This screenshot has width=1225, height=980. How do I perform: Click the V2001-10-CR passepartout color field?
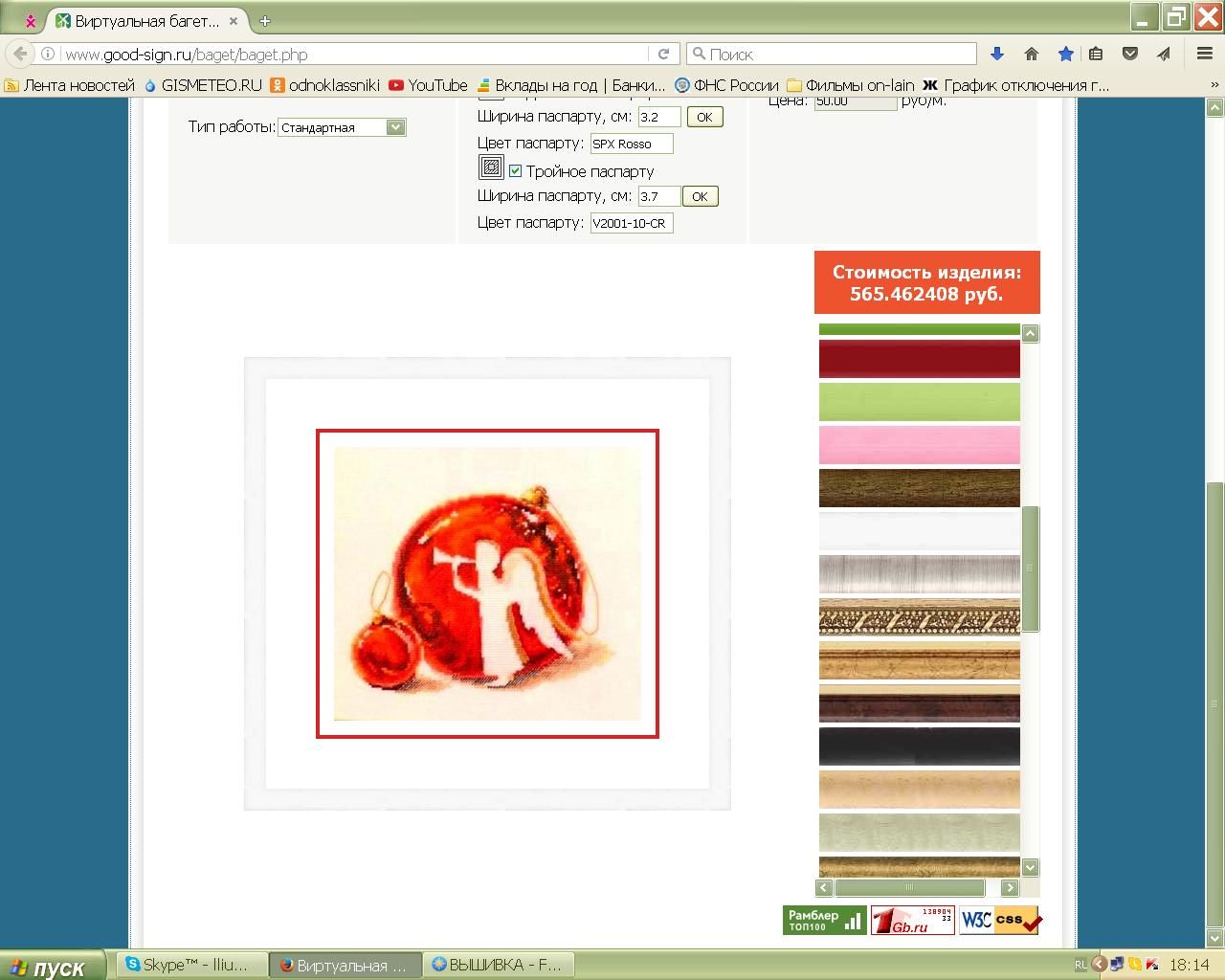(631, 223)
